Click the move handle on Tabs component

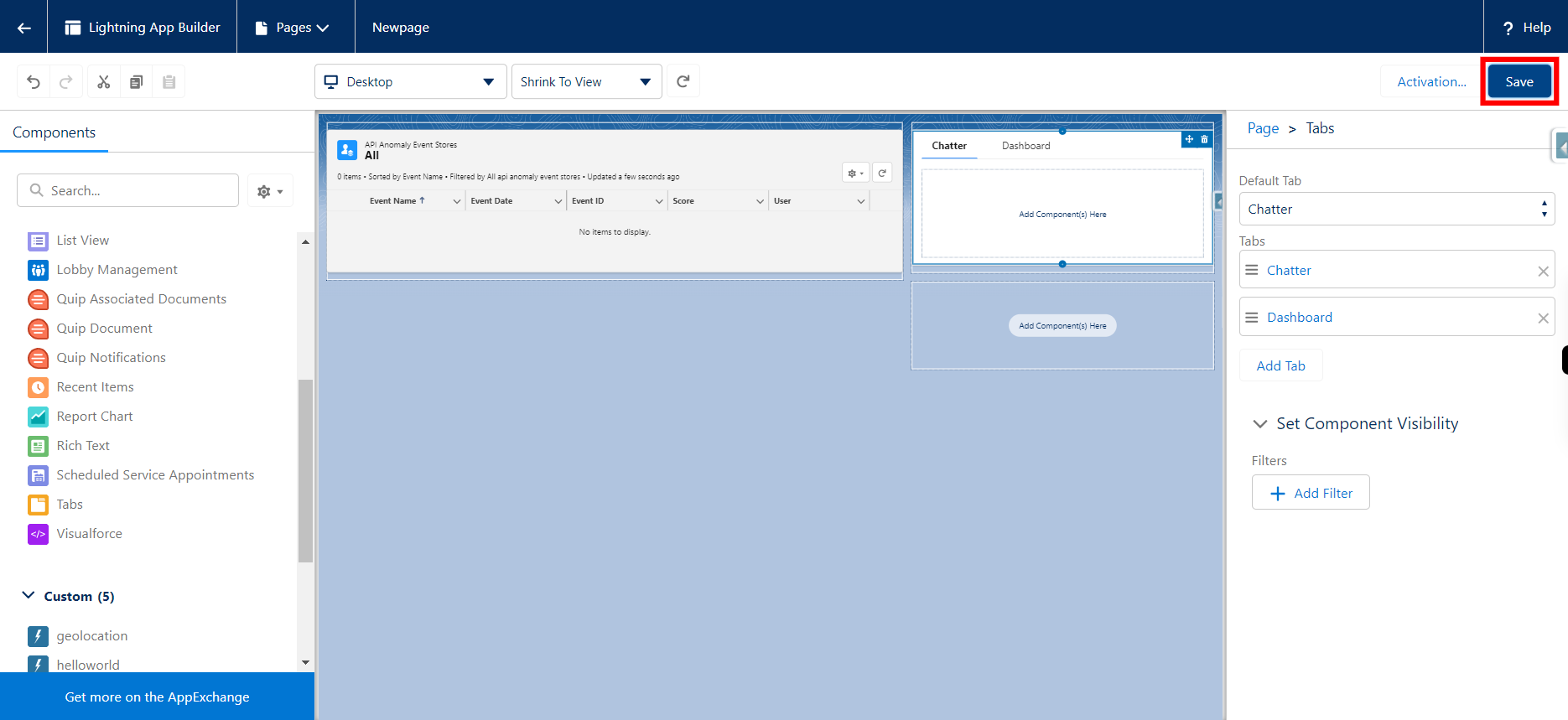pyautogui.click(x=1189, y=139)
